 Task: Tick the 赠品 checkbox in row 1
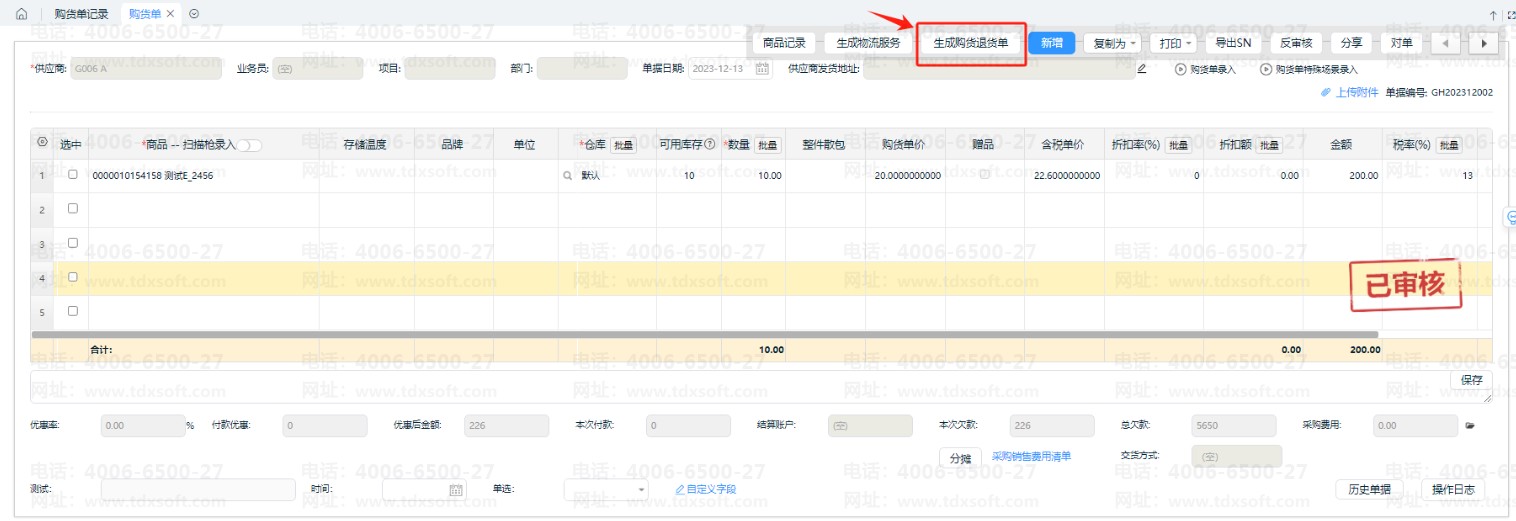(984, 175)
